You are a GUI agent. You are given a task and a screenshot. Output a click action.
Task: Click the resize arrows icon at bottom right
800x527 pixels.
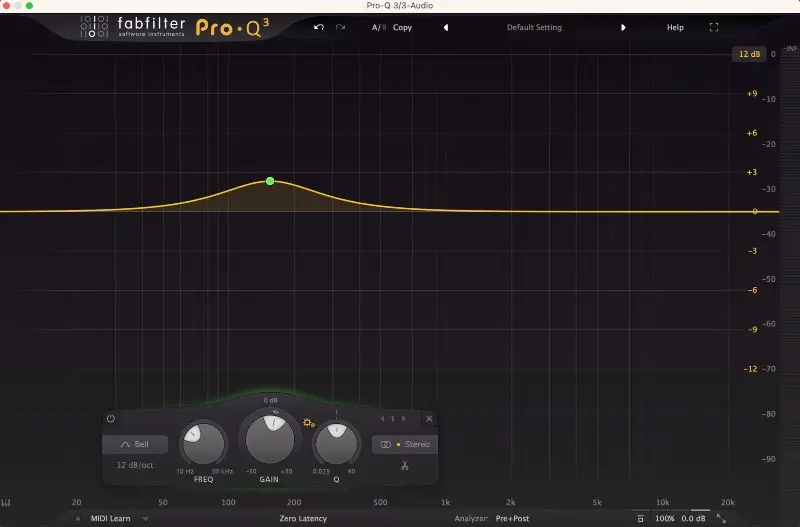pos(720,518)
